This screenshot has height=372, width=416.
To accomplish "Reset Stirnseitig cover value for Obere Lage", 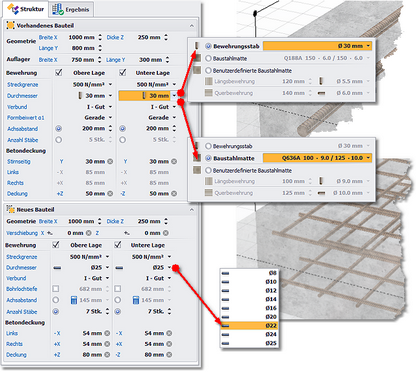I will (x=110, y=161).
